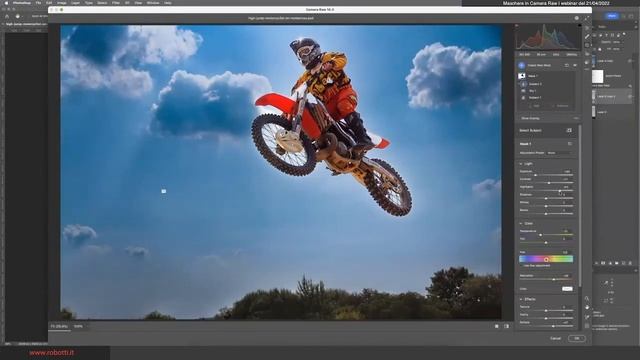Select the Masking tool in Camera Raw strip
The width and height of the screenshot is (640, 360).
(x=587, y=45)
